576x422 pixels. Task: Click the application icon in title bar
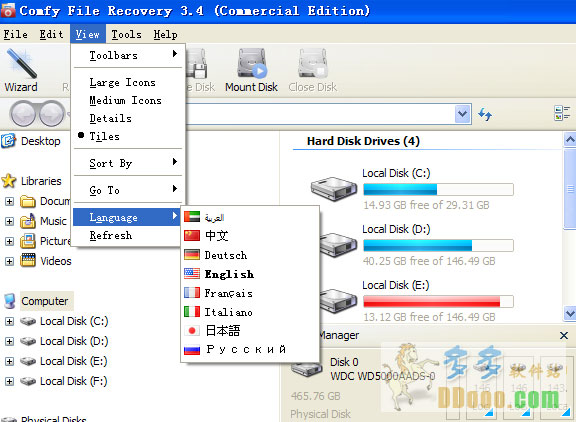tap(8, 10)
